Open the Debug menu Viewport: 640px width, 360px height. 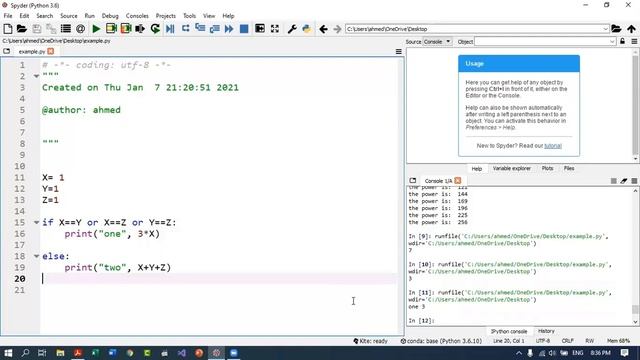coord(110,16)
